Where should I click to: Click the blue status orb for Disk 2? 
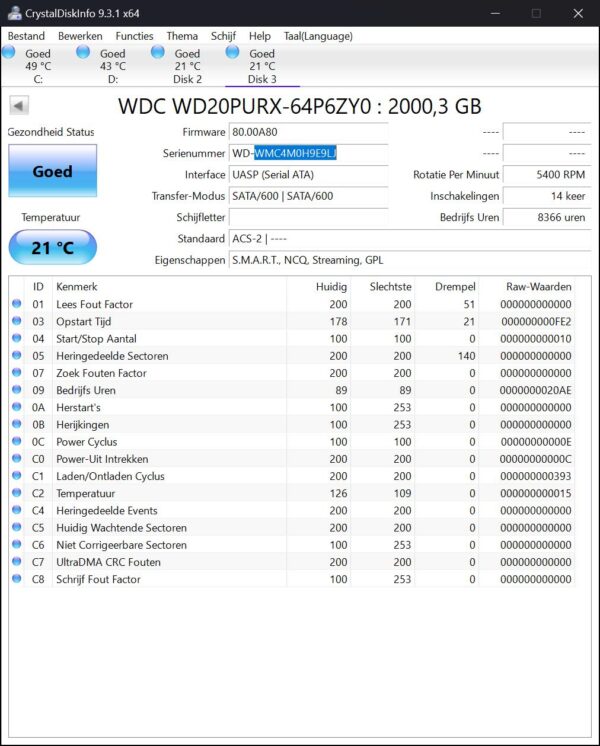coord(158,52)
